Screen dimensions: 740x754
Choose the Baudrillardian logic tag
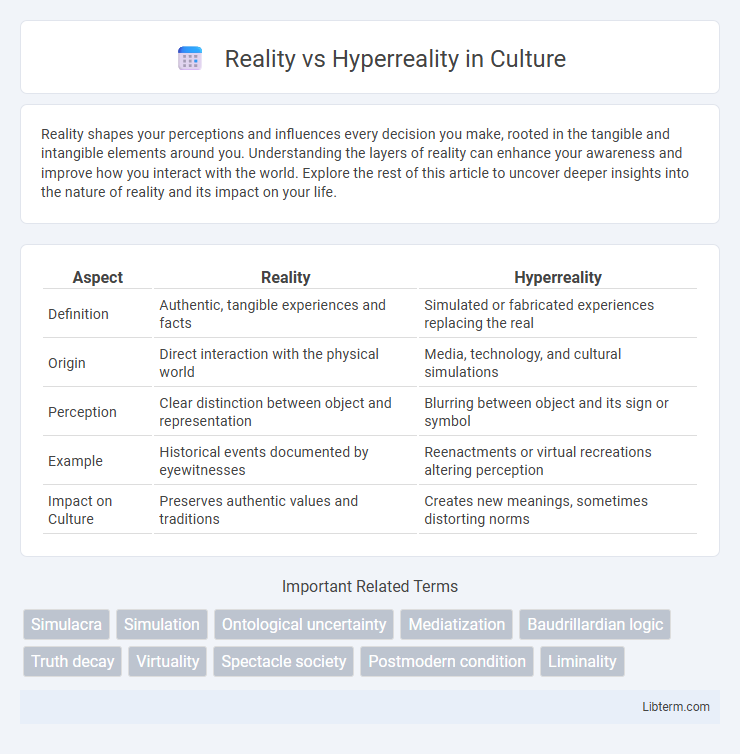[x=595, y=624]
